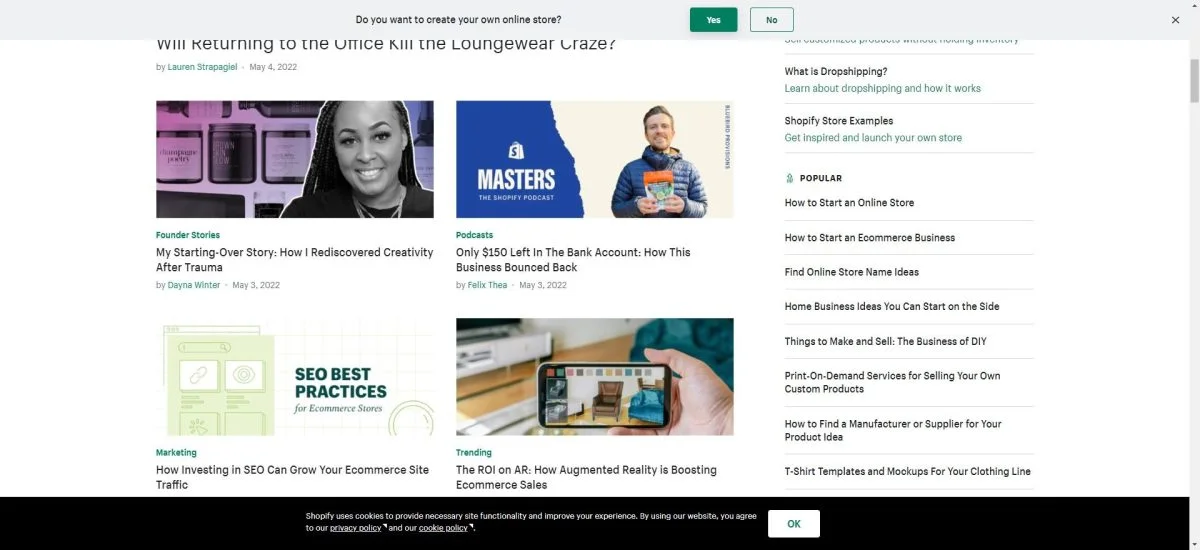1200x550 pixels.
Task: Click the SEO Best Practices thumbnail
Action: pyautogui.click(x=294, y=377)
